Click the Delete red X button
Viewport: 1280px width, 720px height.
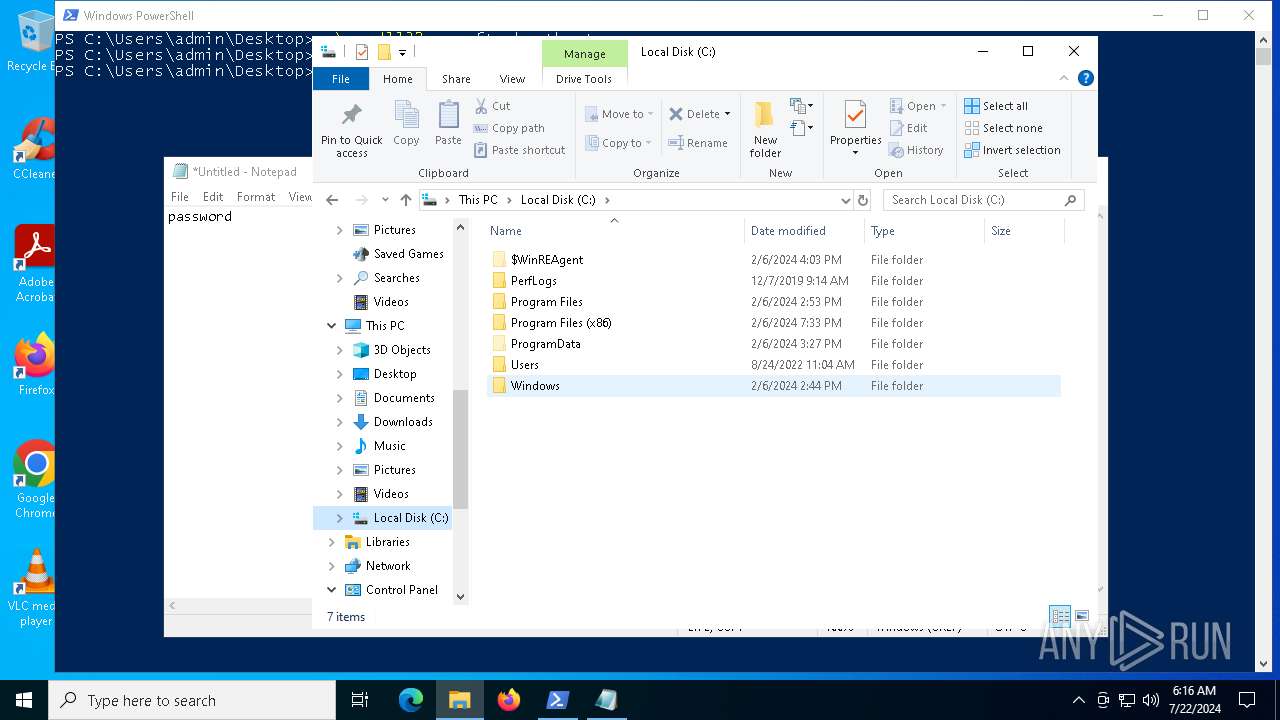[694, 114]
